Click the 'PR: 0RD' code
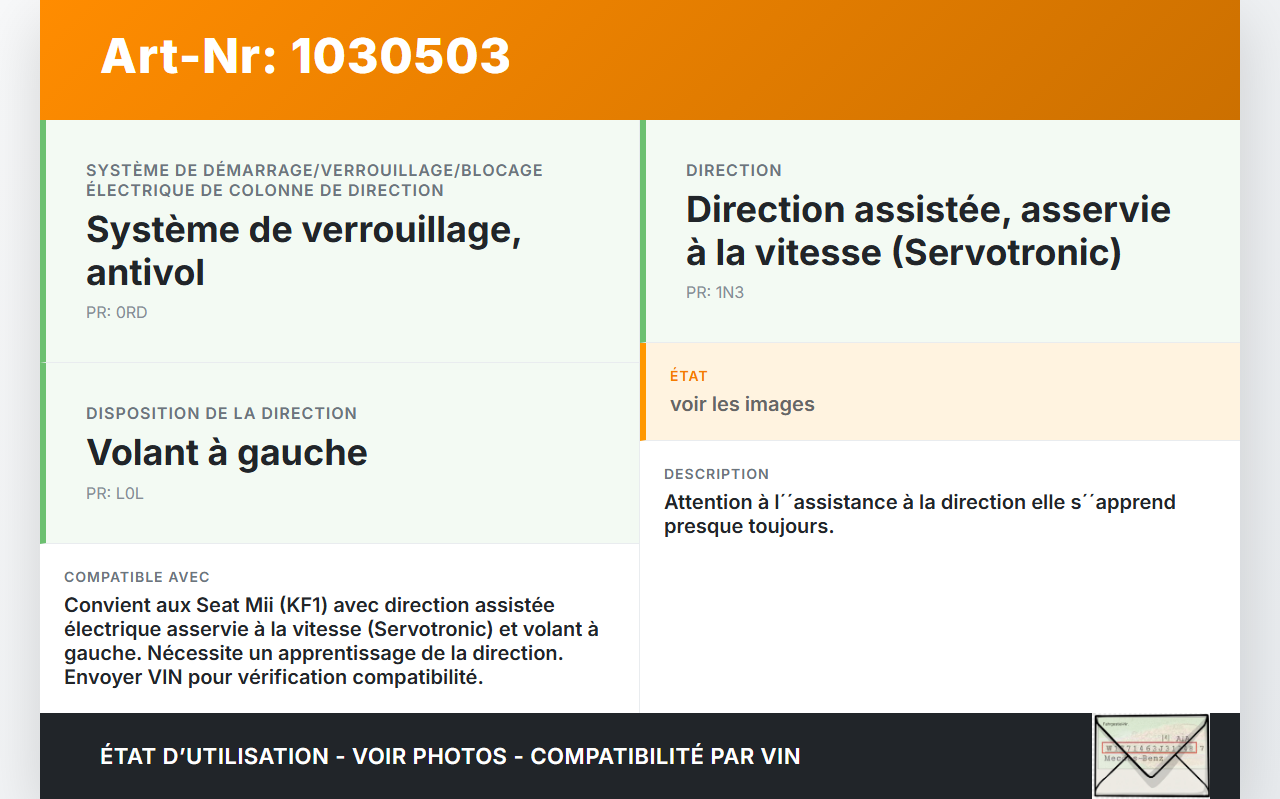The height and width of the screenshot is (799, 1280). point(117,313)
